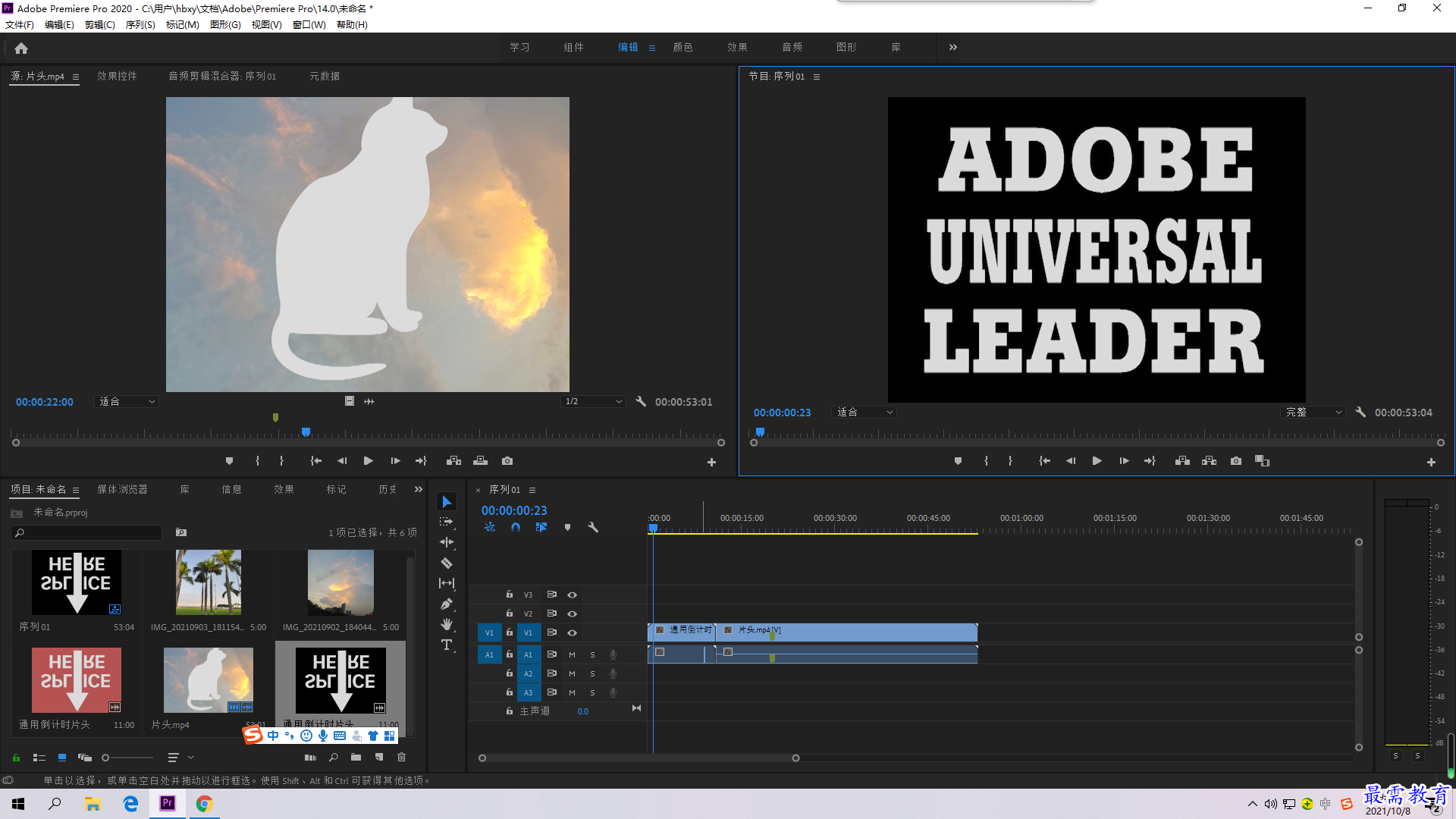Open sequence 序列01 panel menu
The width and height of the screenshot is (1456, 819).
[532, 490]
